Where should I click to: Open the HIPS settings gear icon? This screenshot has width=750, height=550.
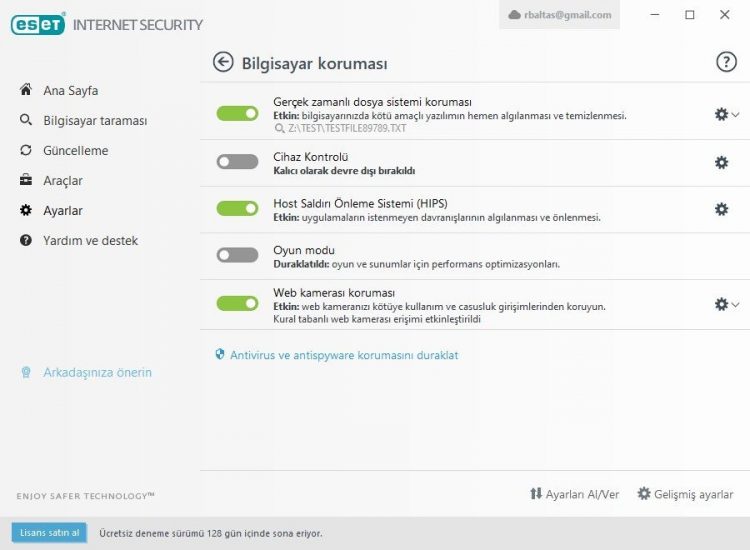[721, 209]
